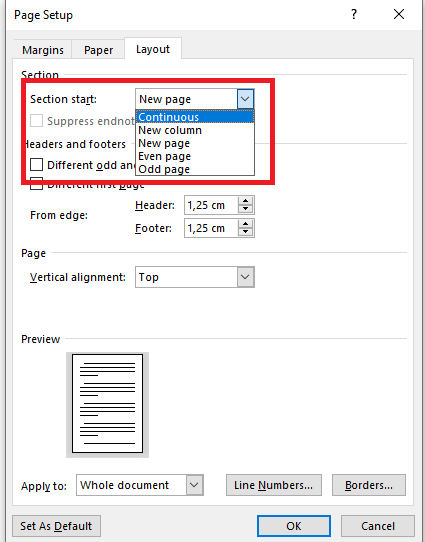
Task: Switch to the Margins tab
Action: coord(43,50)
